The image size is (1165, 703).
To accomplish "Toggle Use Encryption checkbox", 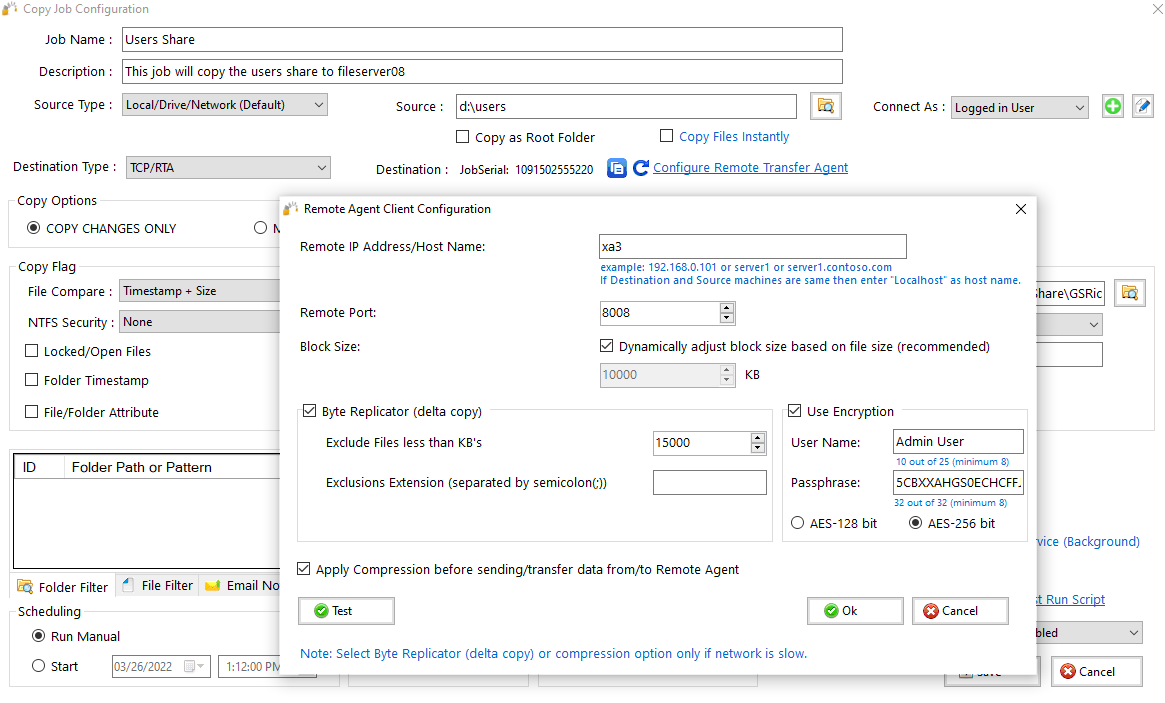I will pyautogui.click(x=794, y=410).
